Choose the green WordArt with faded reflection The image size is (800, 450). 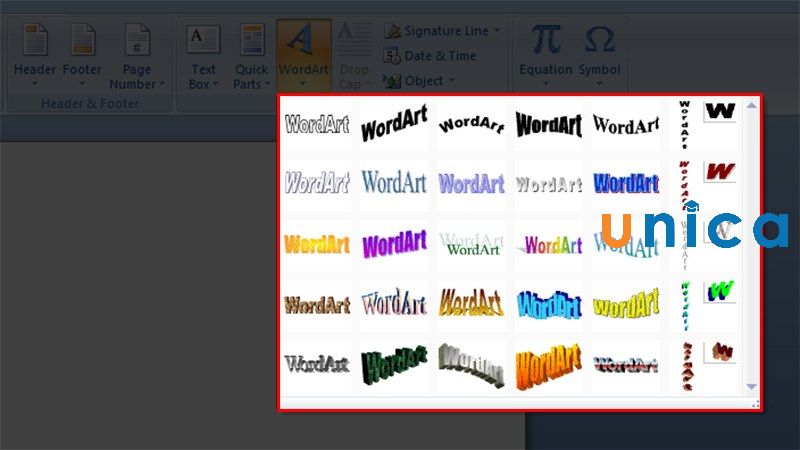click(x=471, y=244)
